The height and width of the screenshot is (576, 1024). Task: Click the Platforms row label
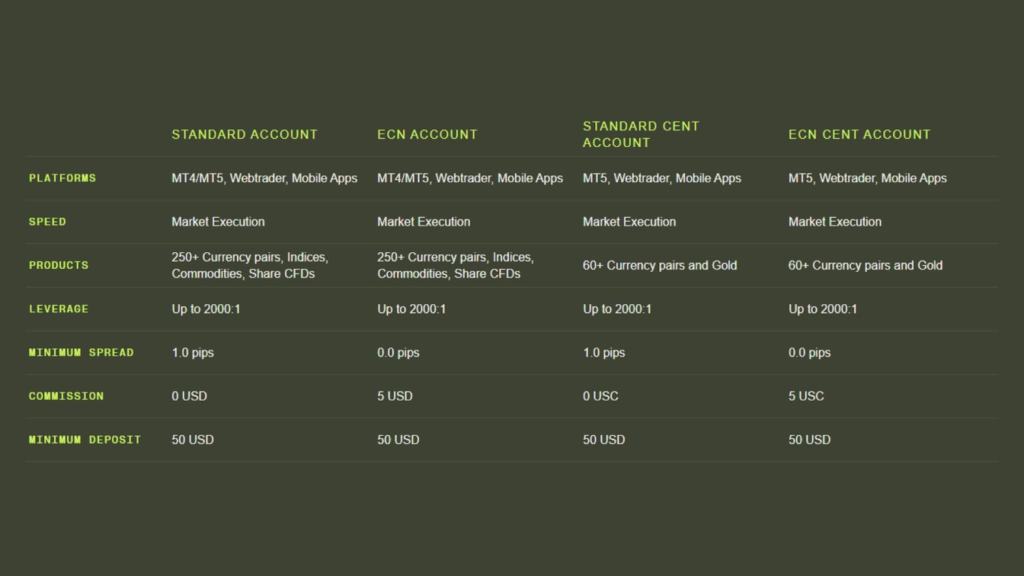62,178
